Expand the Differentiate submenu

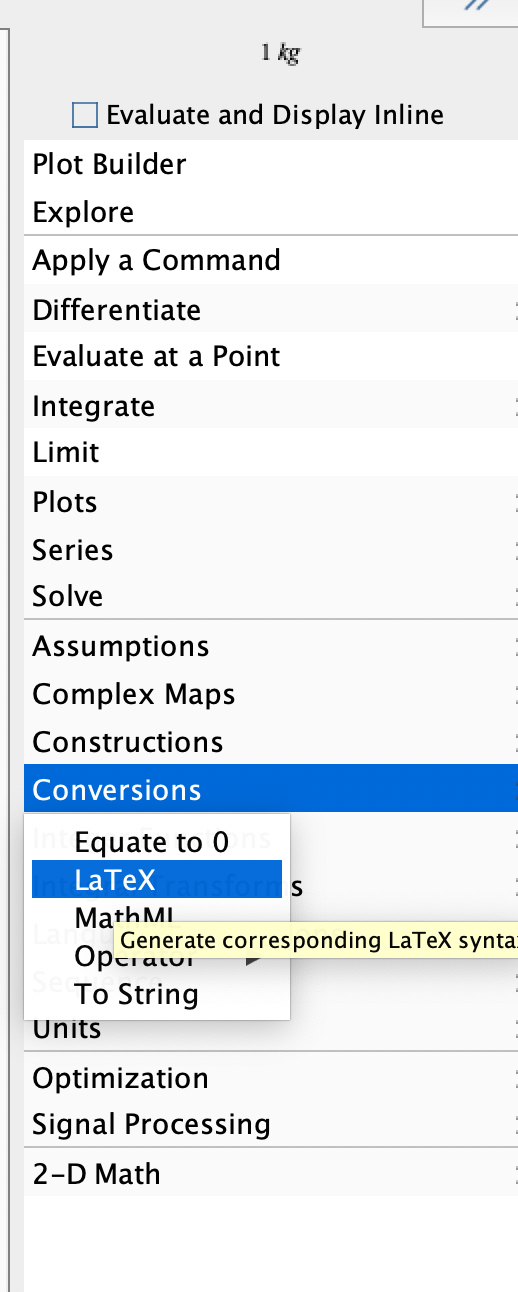pyautogui.click(x=271, y=310)
